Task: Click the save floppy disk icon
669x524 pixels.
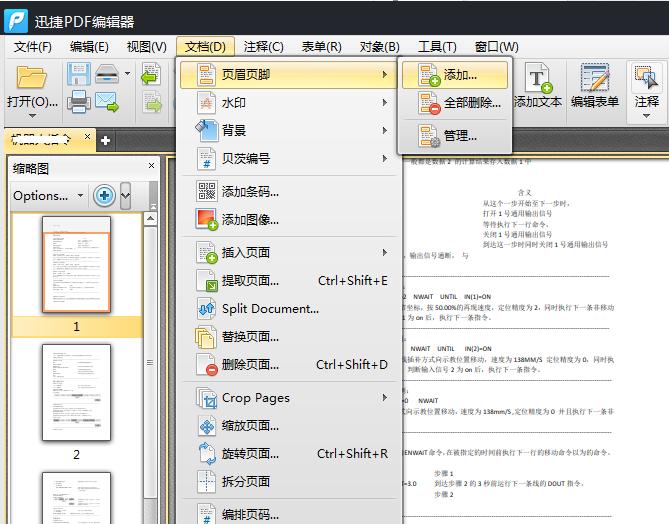Action: point(79,74)
